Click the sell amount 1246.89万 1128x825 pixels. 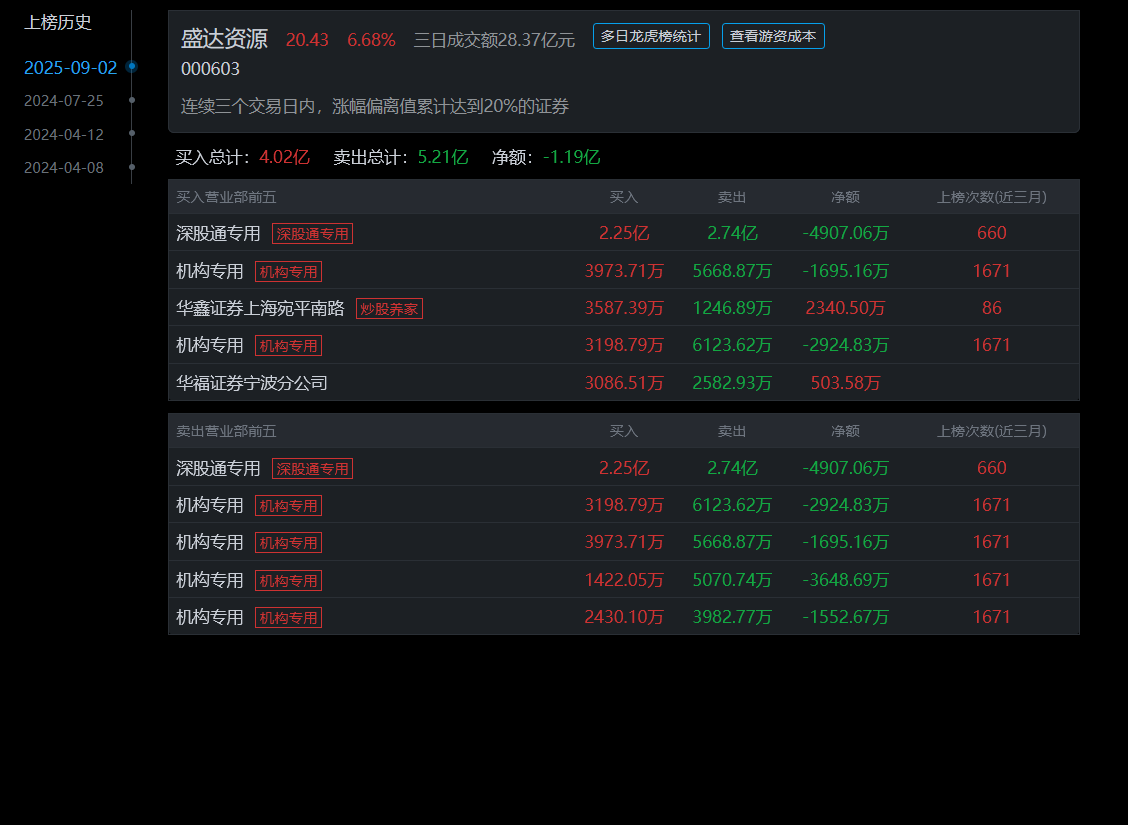(732, 308)
